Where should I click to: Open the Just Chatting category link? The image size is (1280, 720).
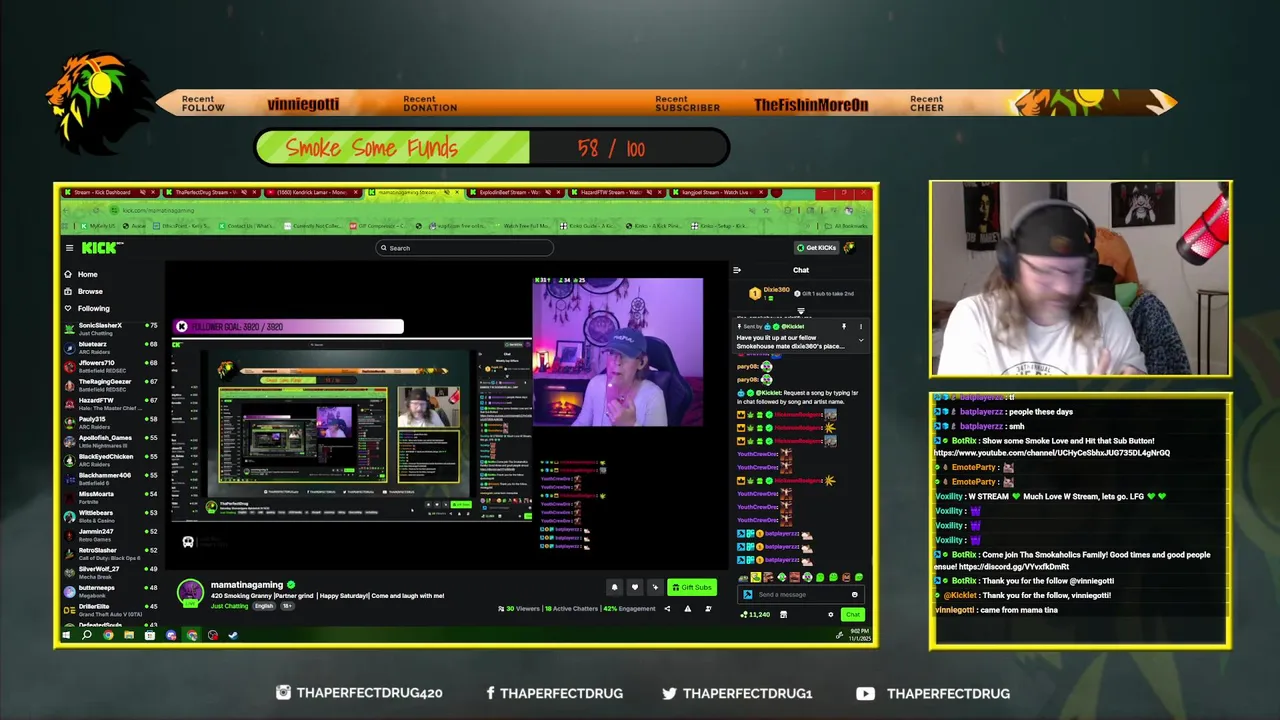click(x=229, y=606)
